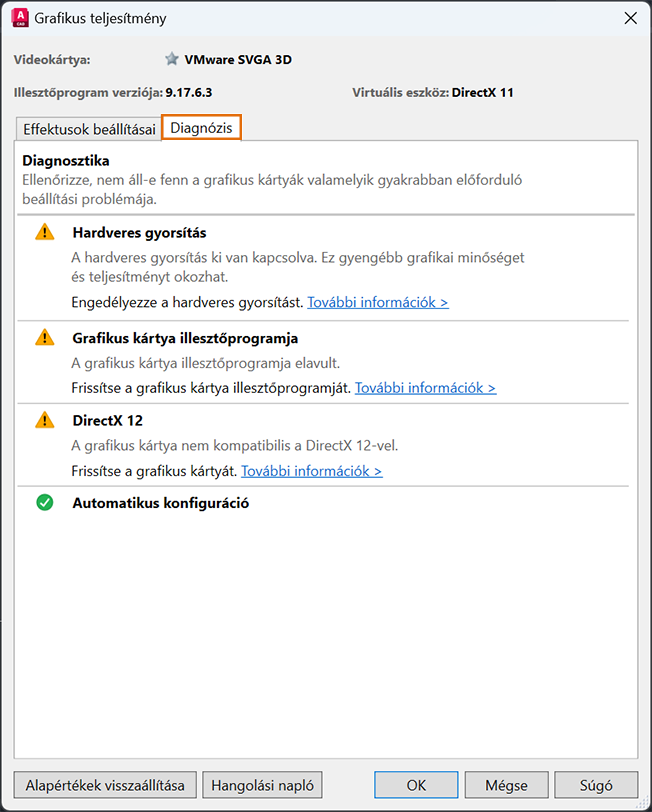Select the DirectX 12 heading
The width and height of the screenshot is (652, 812).
tap(108, 420)
